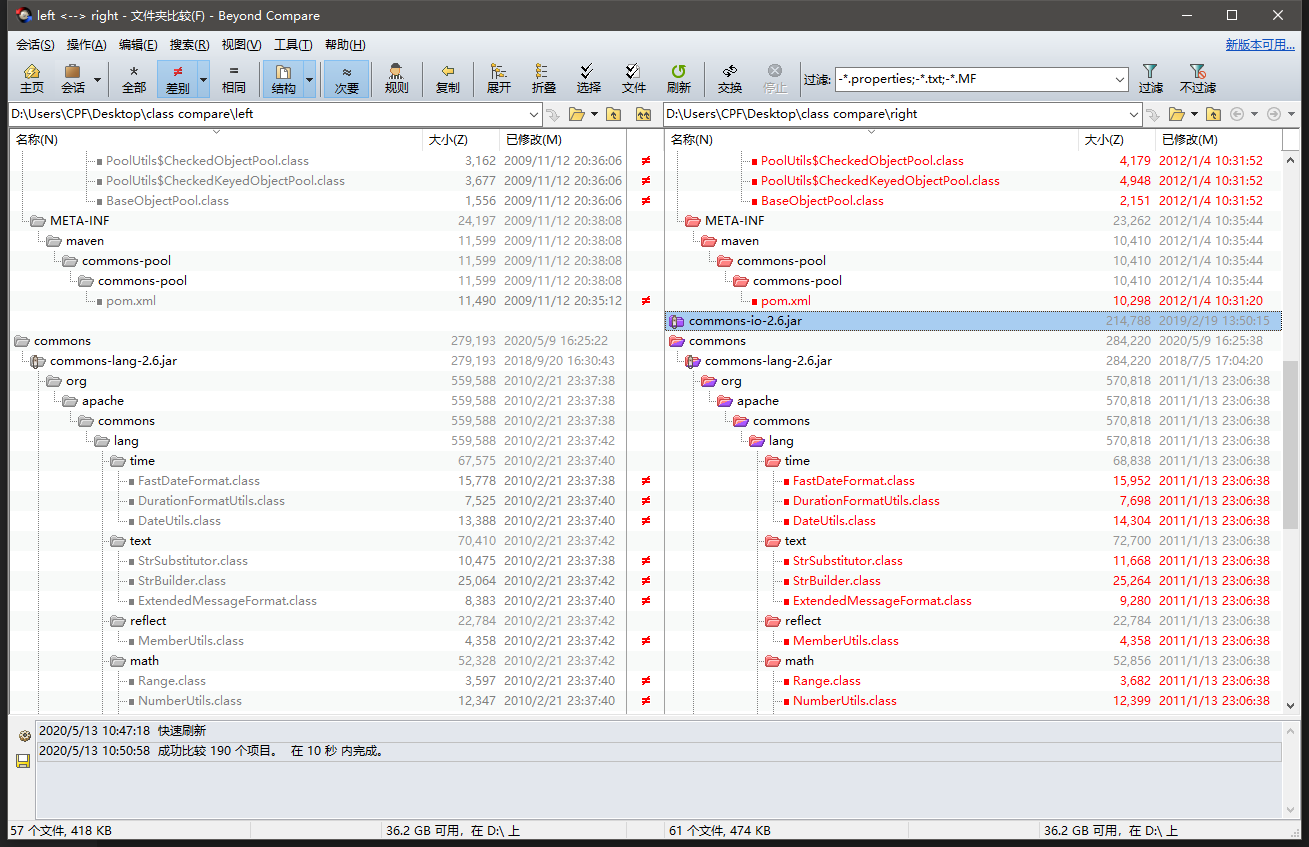1309x847 pixels.
Task: Click the 文件 (Files) toolbar icon
Action: (634, 79)
